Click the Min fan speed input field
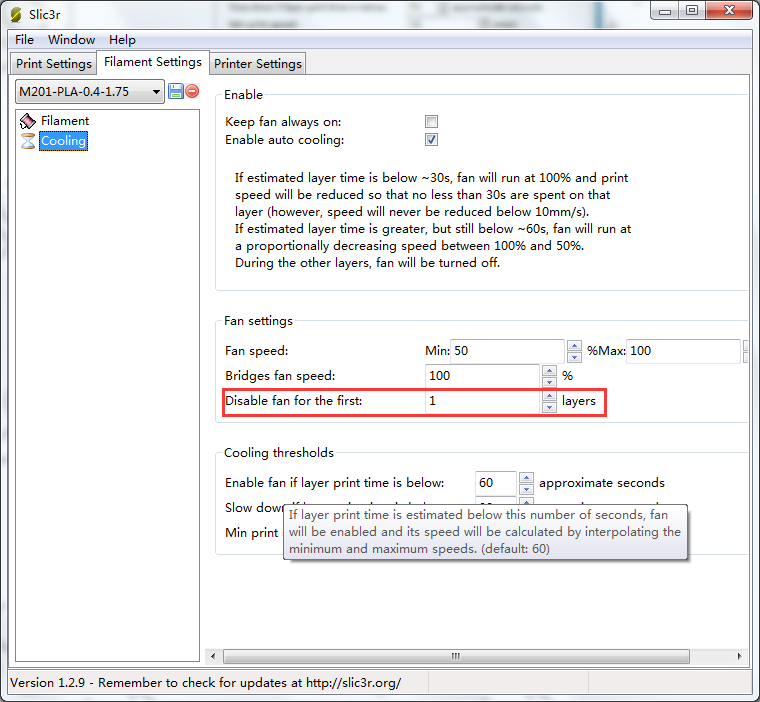This screenshot has width=760, height=702. click(x=507, y=351)
